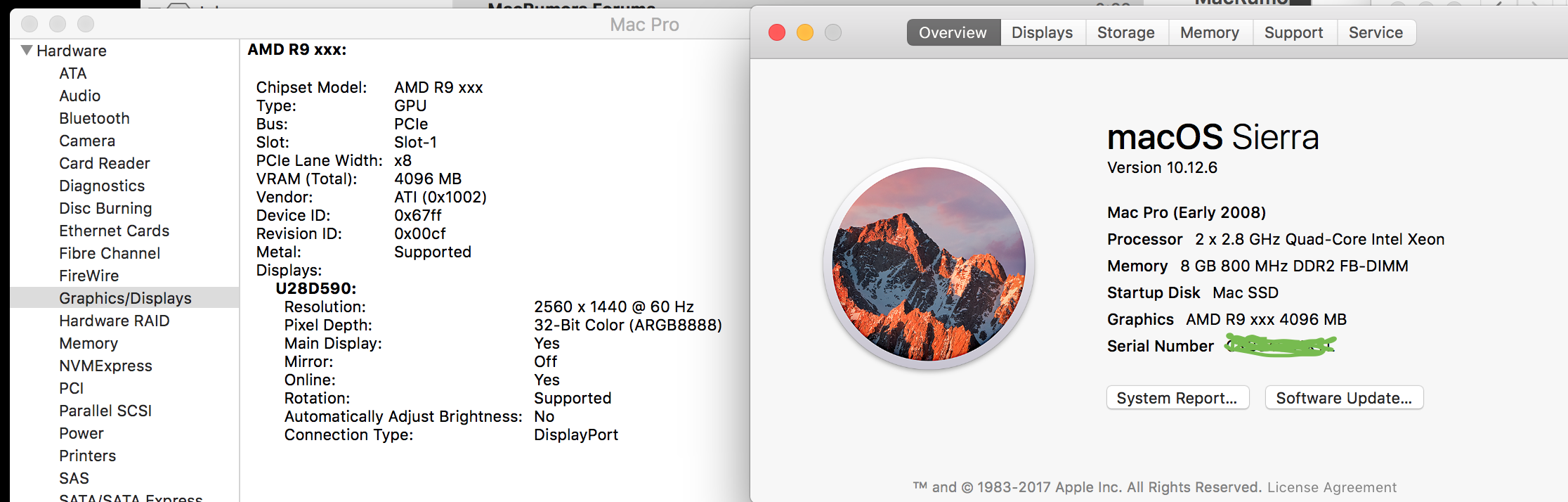1568x502 pixels.
Task: Select PCI in the hardware sidebar
Action: tap(72, 388)
